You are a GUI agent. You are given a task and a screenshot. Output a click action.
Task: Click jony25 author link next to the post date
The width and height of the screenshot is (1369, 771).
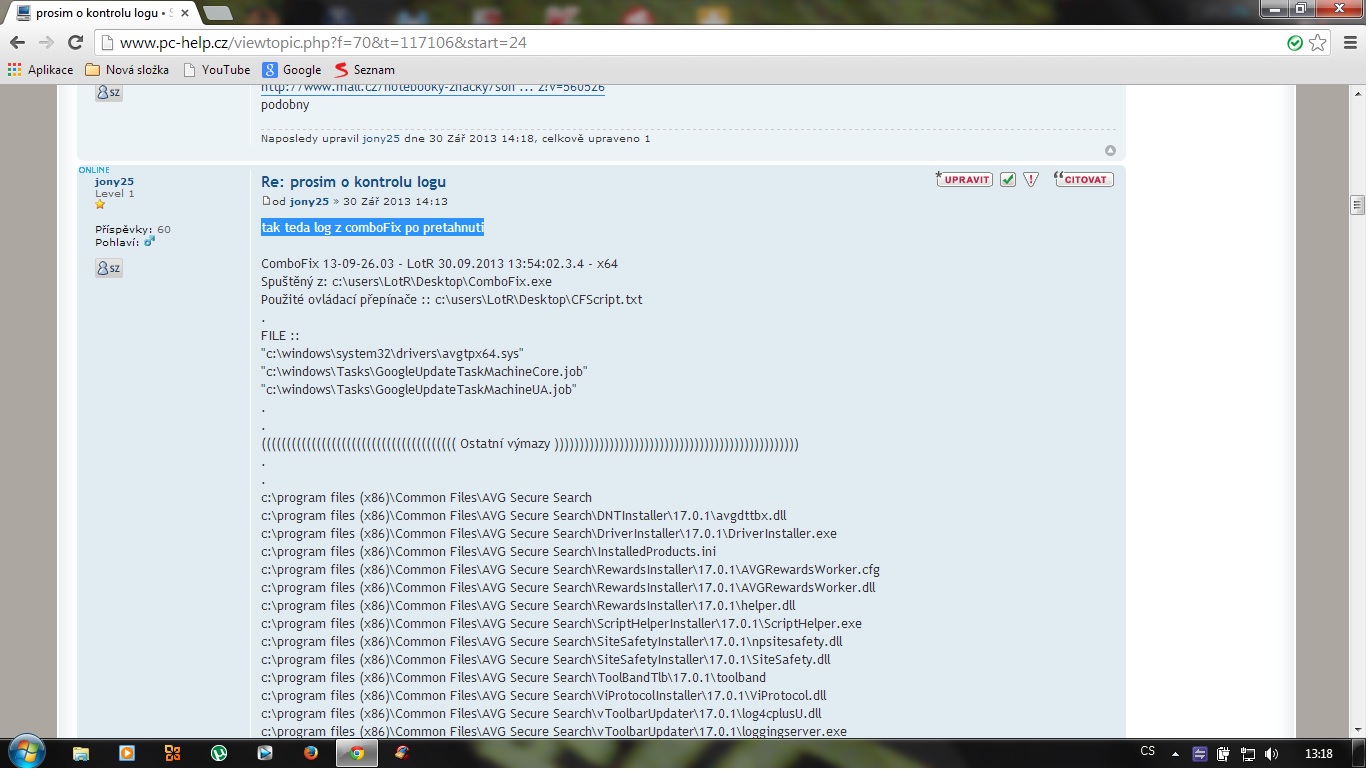click(309, 201)
